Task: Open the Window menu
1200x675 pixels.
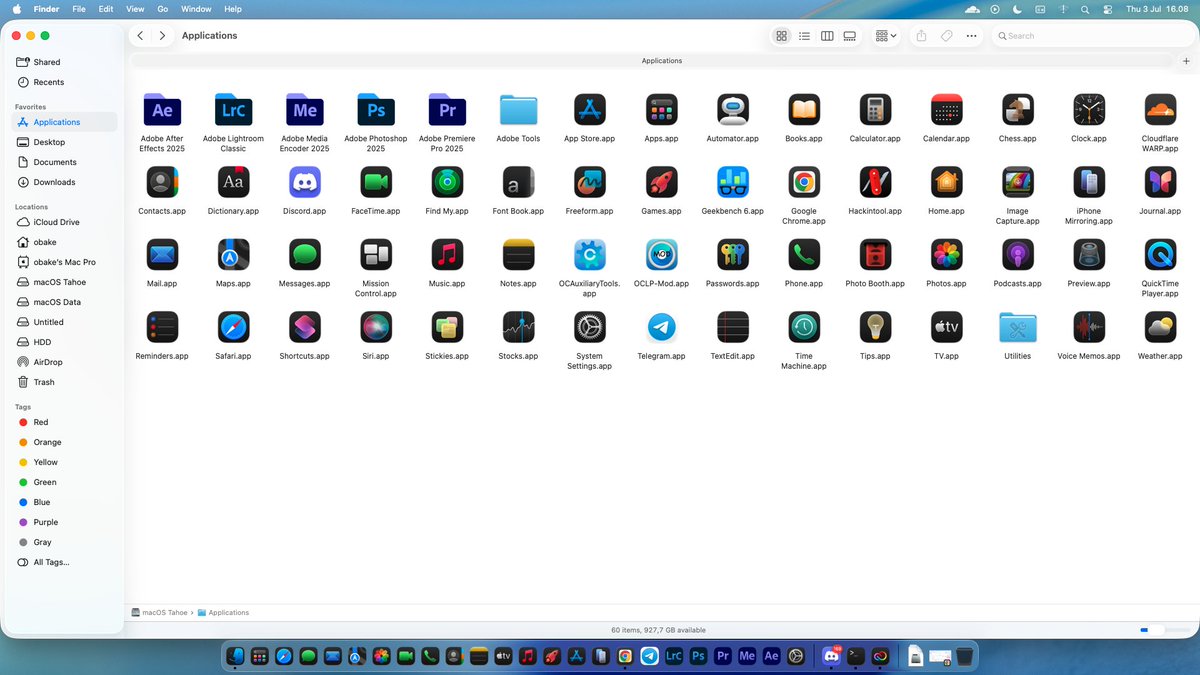Action: (196, 9)
